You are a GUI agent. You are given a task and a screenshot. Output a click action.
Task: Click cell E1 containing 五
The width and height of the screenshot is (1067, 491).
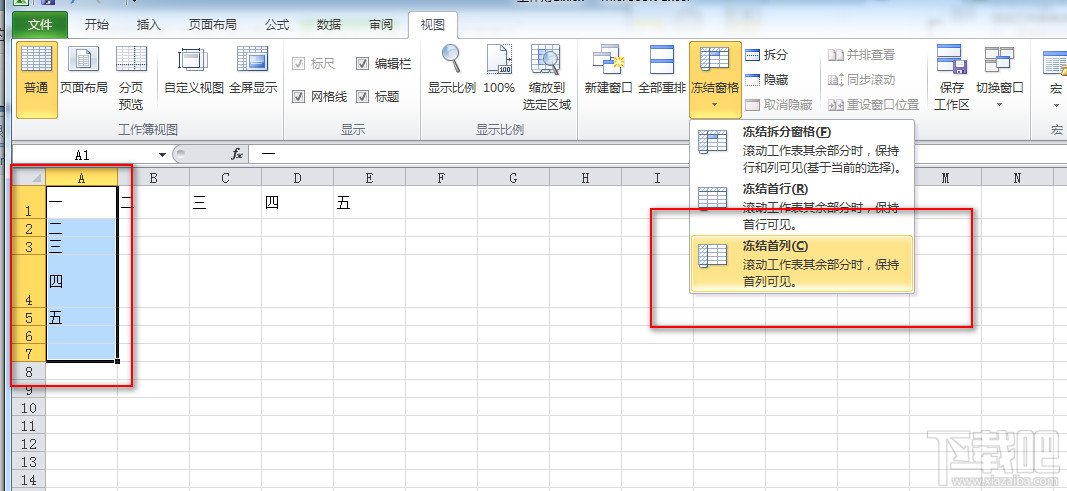click(x=370, y=203)
